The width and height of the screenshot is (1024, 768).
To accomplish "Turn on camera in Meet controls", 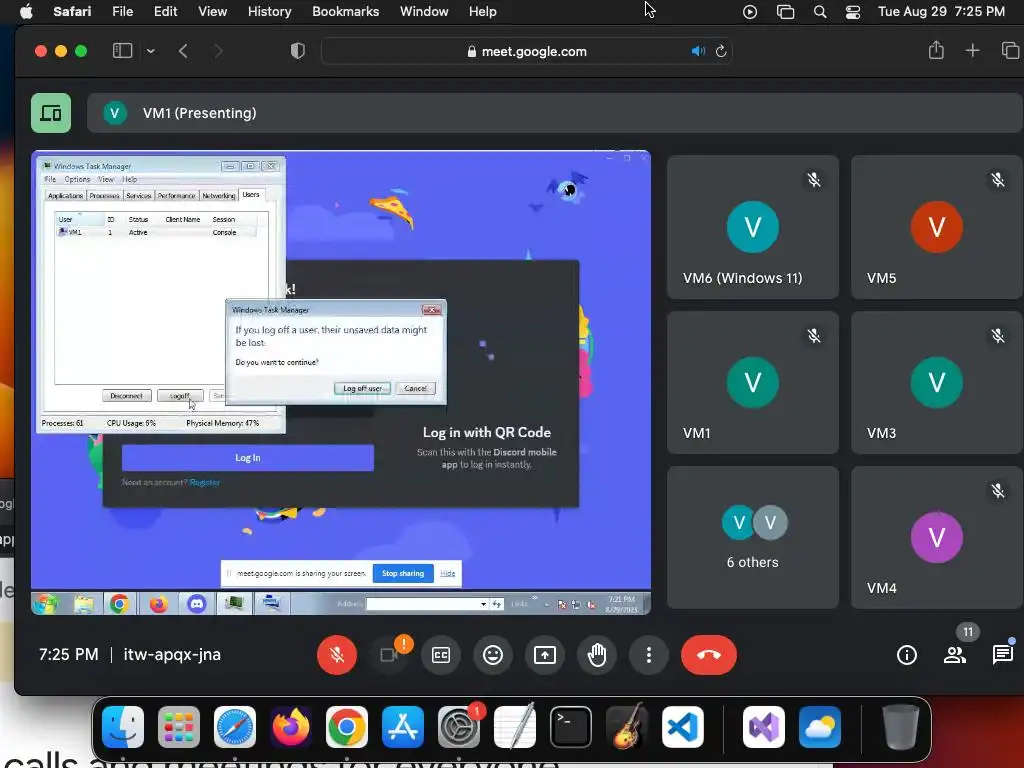I will point(389,654).
